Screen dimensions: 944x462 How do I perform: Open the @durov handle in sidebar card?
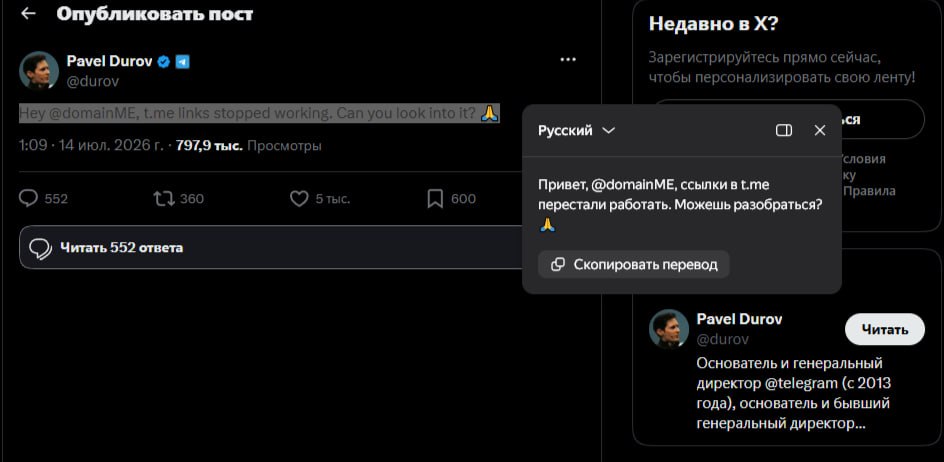(x=722, y=339)
